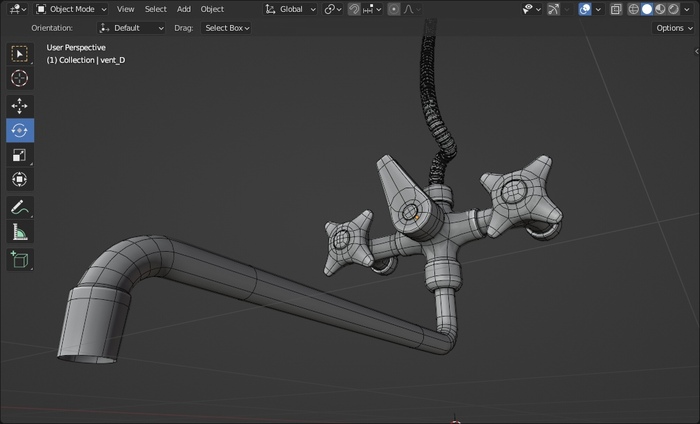Screen dimensions: 700x424
Task: Open the View menu
Action: coord(125,9)
